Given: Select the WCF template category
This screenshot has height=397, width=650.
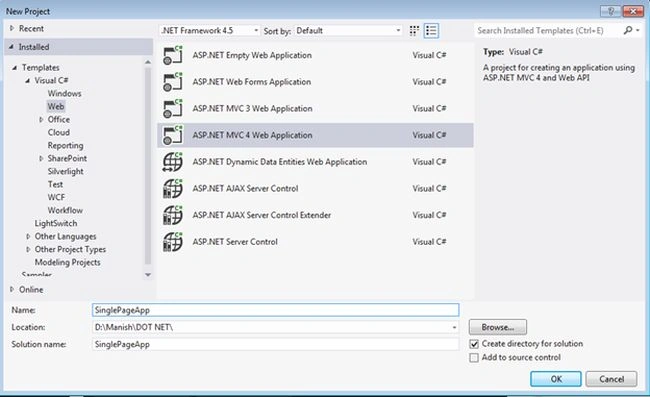Looking at the screenshot, I should [x=56, y=197].
